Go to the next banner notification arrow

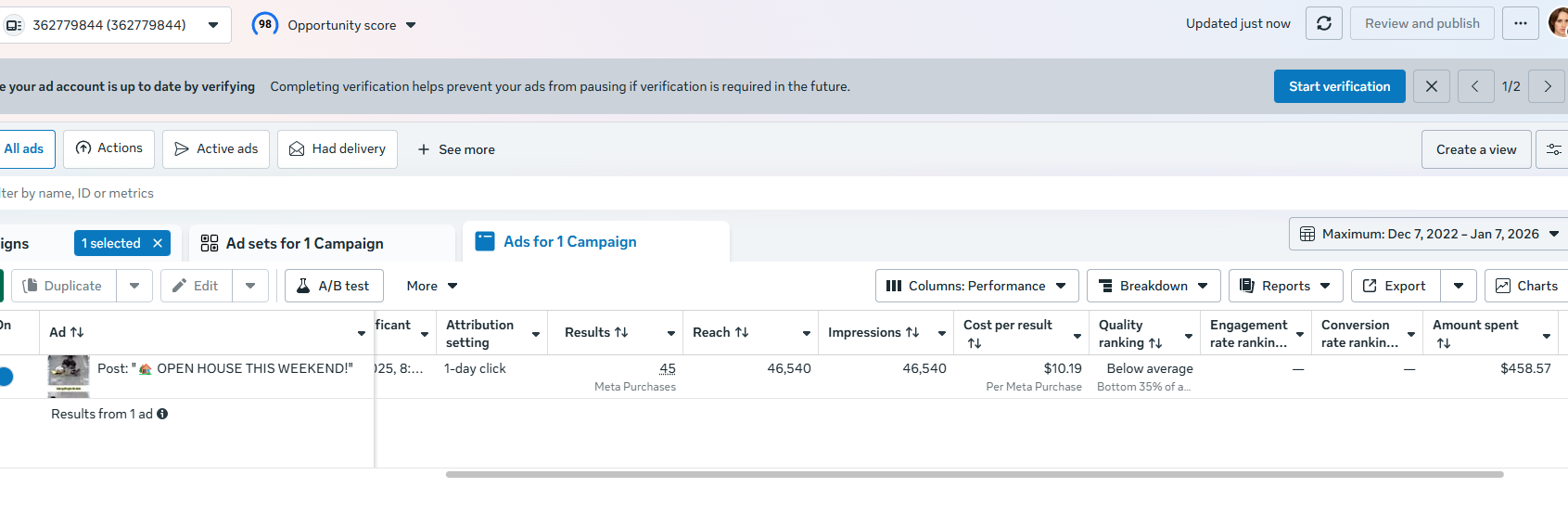coord(1548,86)
